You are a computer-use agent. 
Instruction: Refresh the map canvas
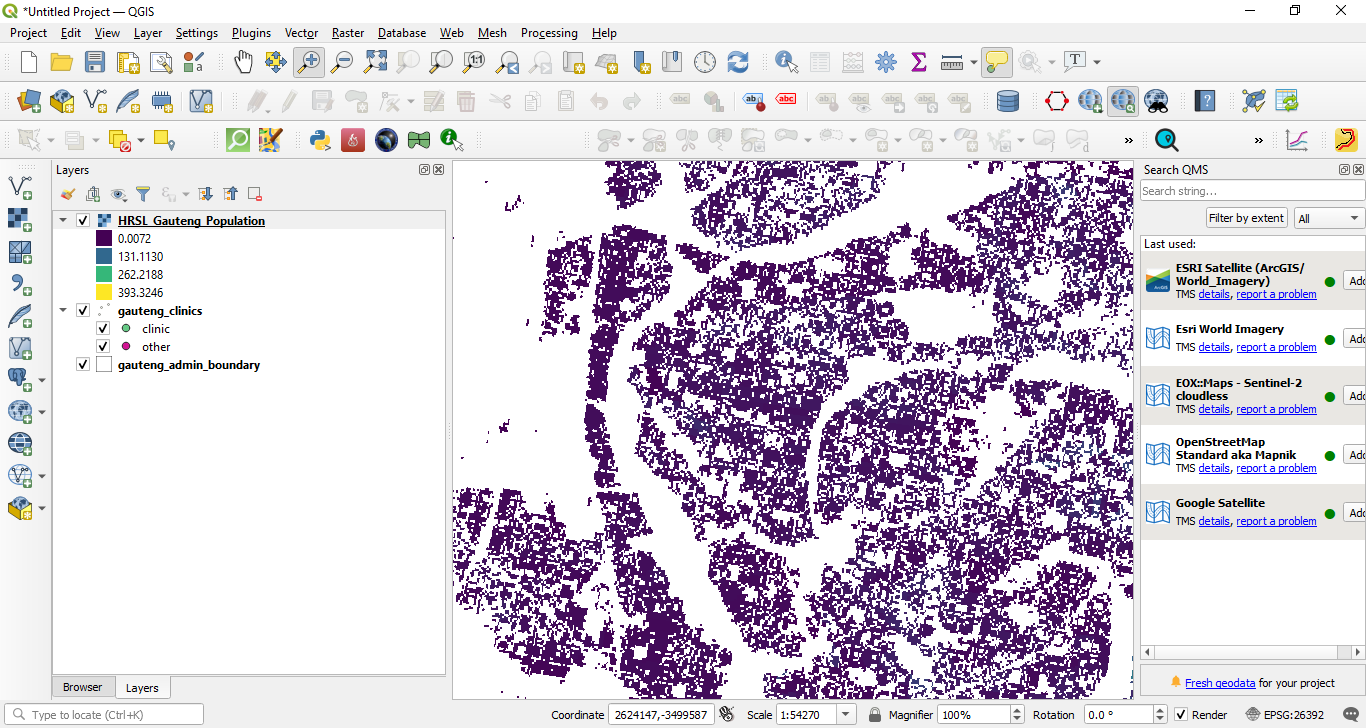[x=738, y=62]
